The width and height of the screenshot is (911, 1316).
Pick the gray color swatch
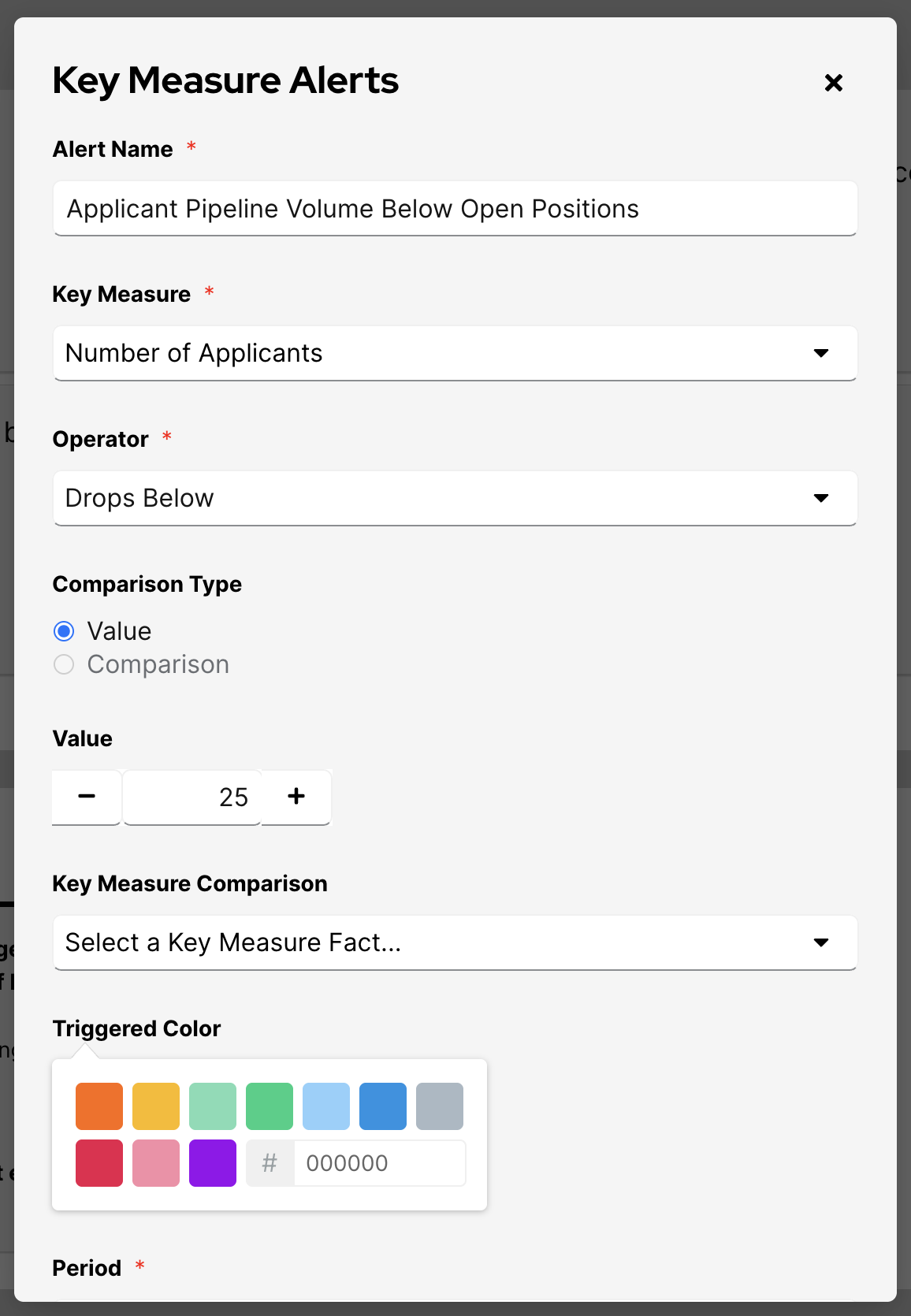[440, 1106]
